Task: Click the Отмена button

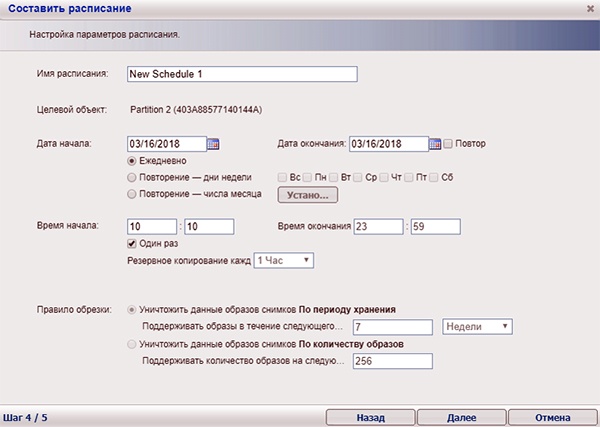Action: click(x=553, y=418)
